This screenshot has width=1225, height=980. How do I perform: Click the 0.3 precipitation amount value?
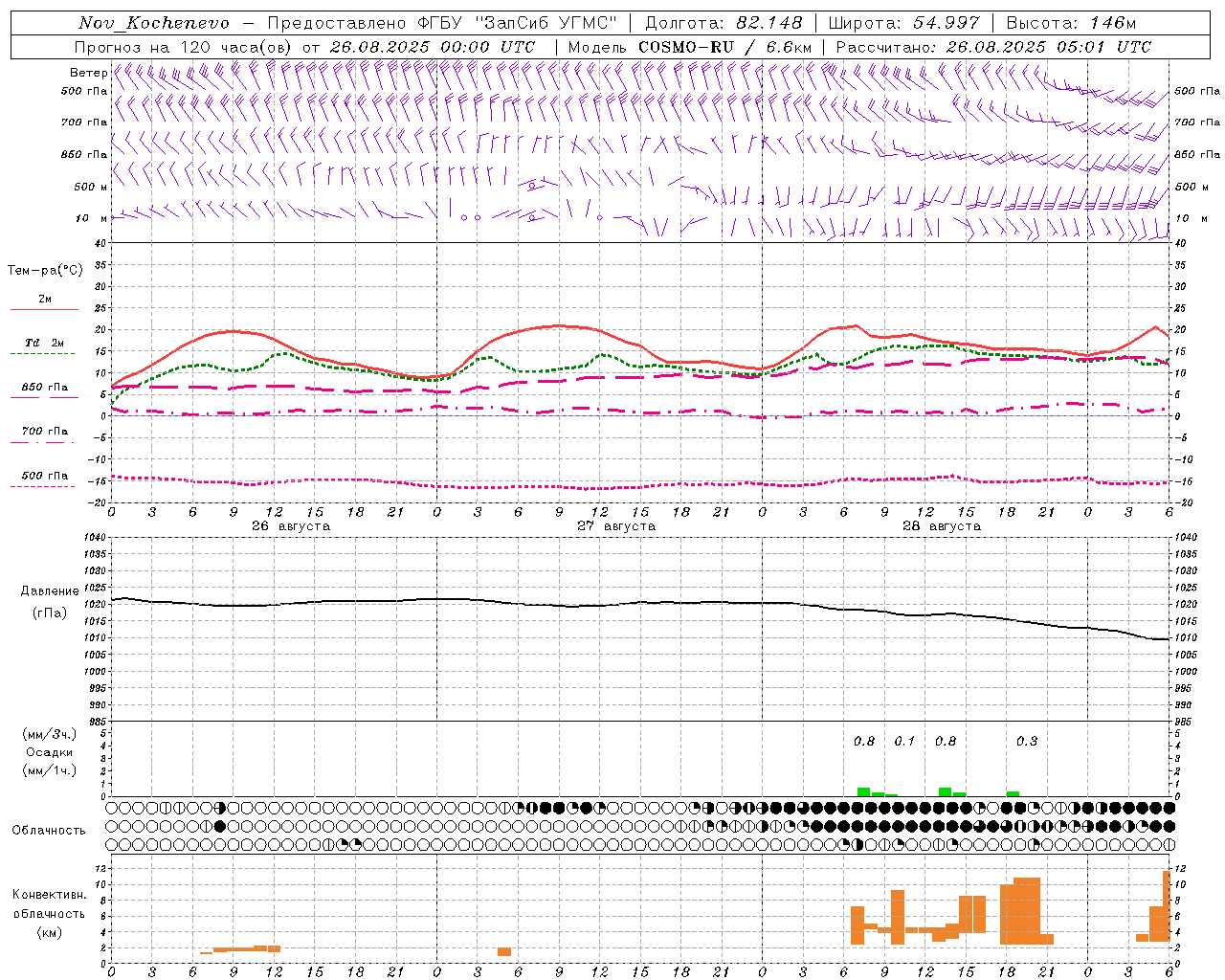point(1027,742)
